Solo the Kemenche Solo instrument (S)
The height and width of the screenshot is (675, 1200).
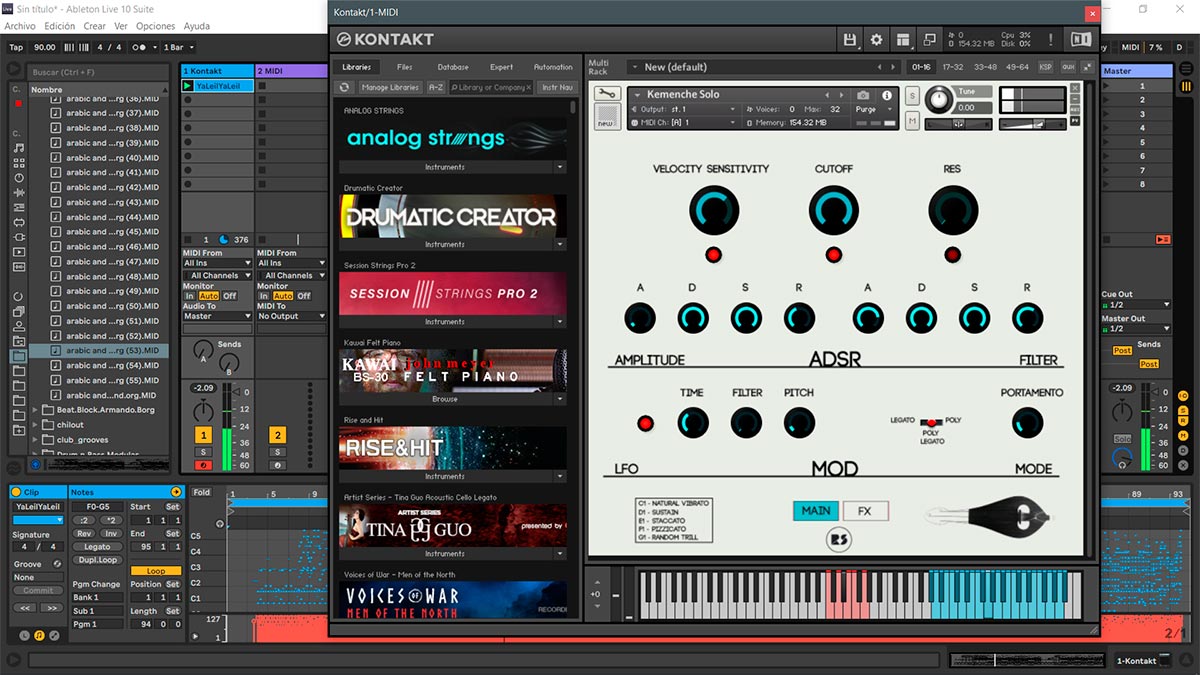912,96
